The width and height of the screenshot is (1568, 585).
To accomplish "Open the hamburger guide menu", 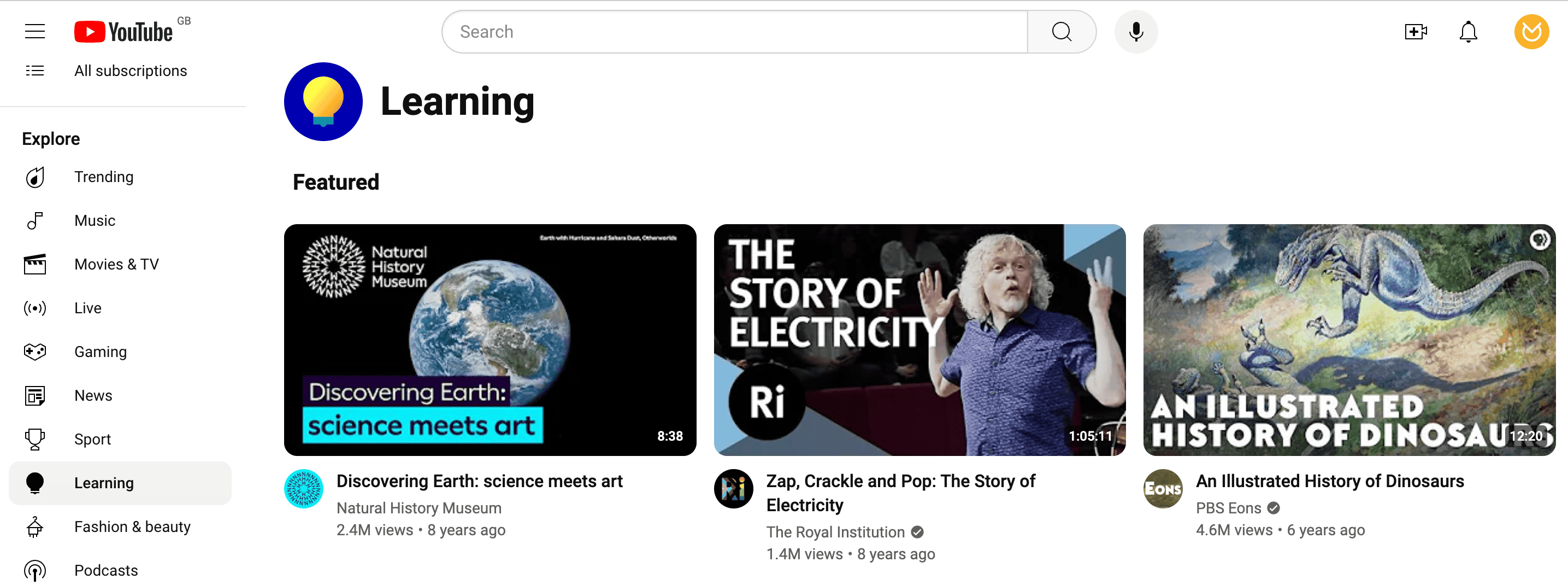I will 35,31.
